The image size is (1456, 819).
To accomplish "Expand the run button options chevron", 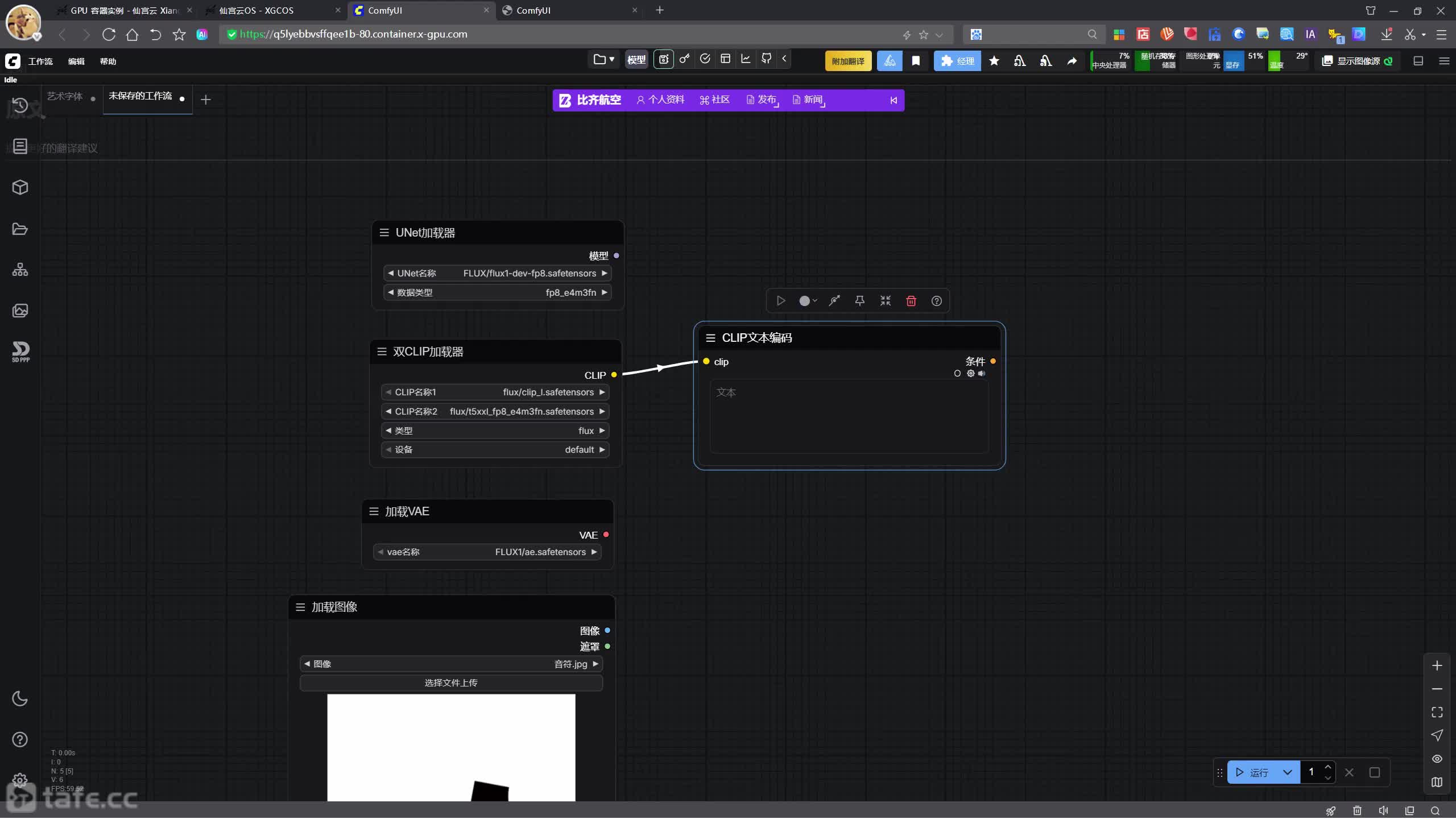I will click(x=1288, y=772).
